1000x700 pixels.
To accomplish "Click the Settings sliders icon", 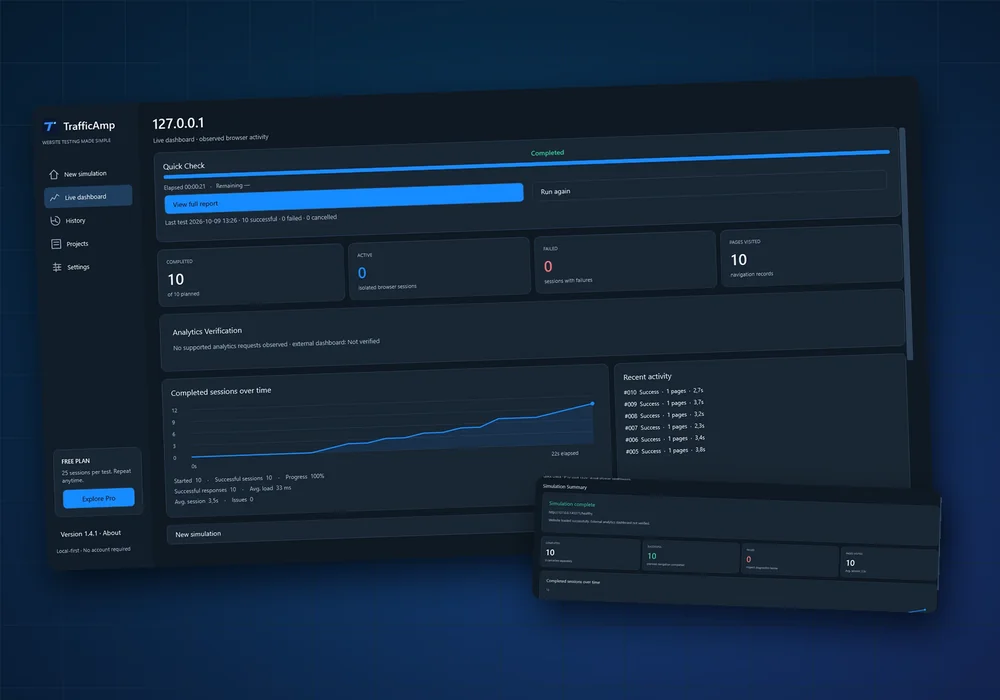I will [x=57, y=267].
